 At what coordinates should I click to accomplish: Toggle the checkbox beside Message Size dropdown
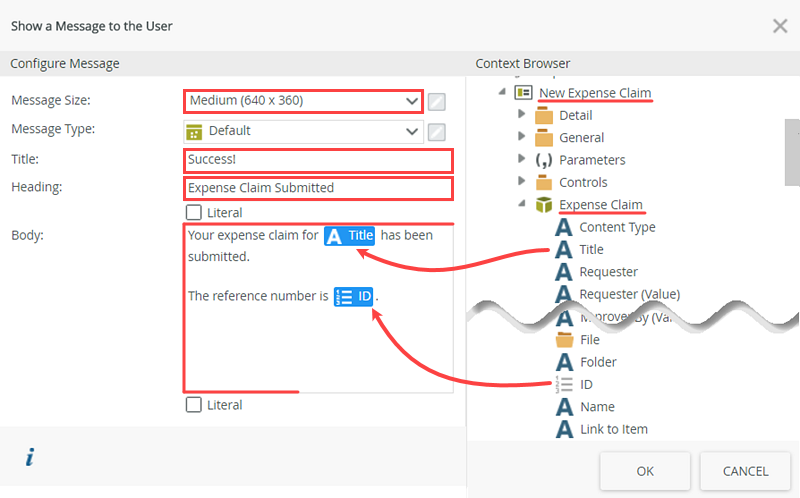(x=437, y=101)
